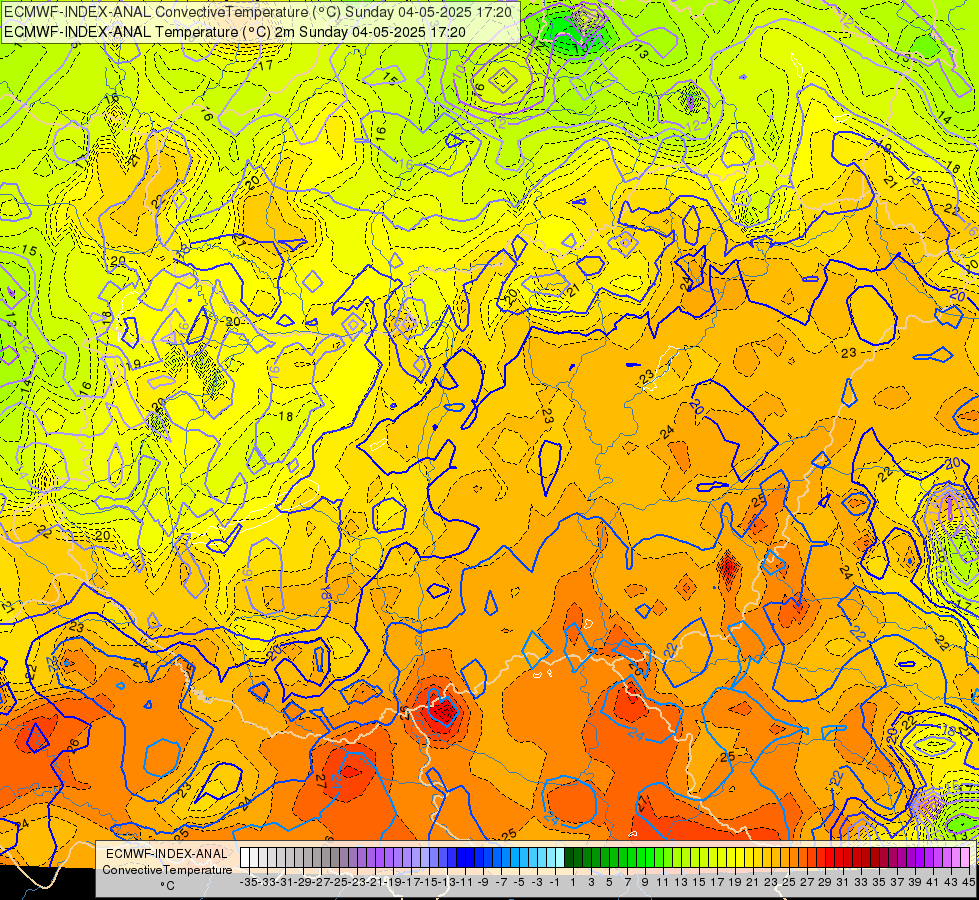Select the bright green swatch above 9

643,857
